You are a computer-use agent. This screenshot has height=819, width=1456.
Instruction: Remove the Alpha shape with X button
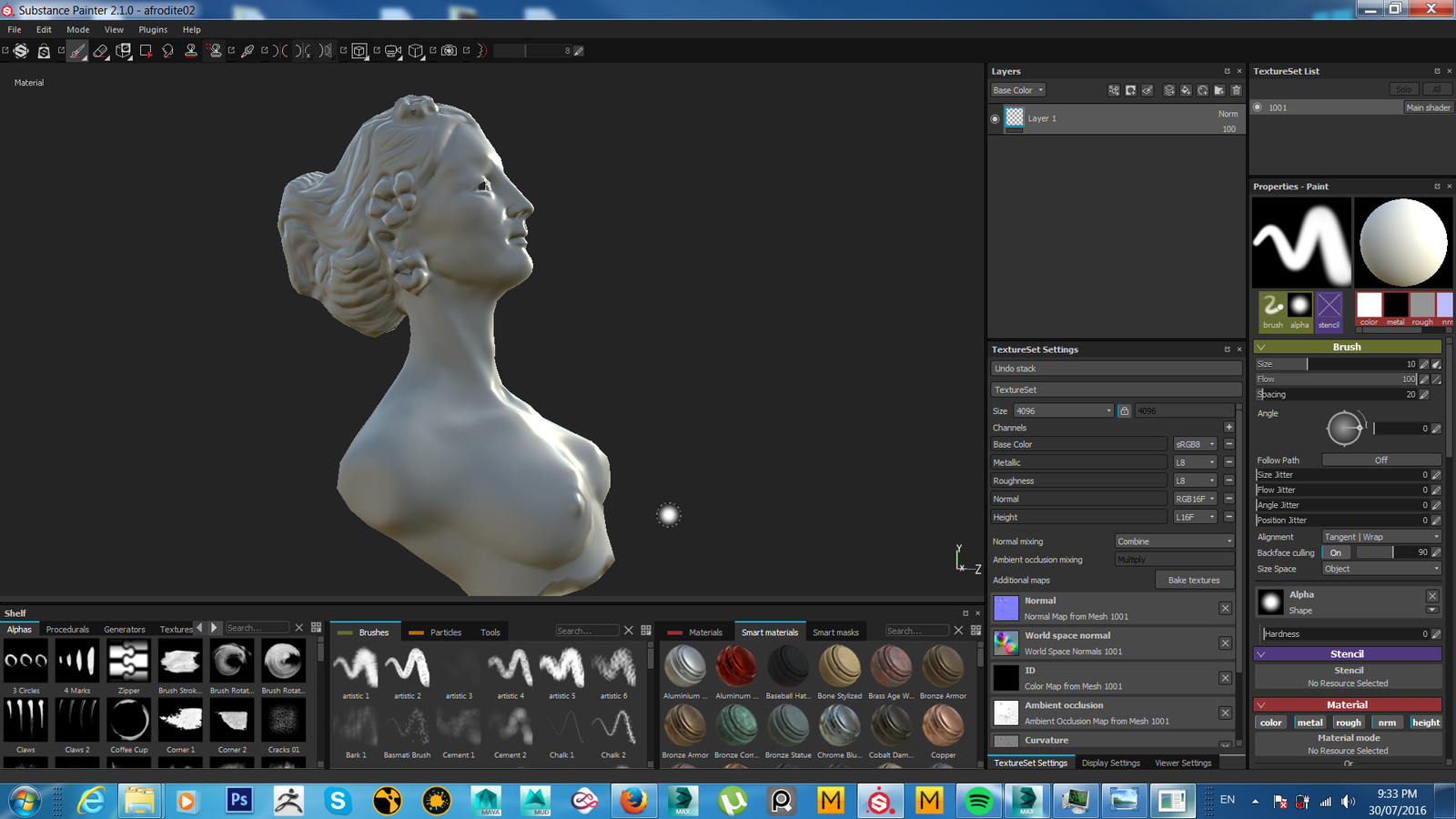coord(1432,596)
